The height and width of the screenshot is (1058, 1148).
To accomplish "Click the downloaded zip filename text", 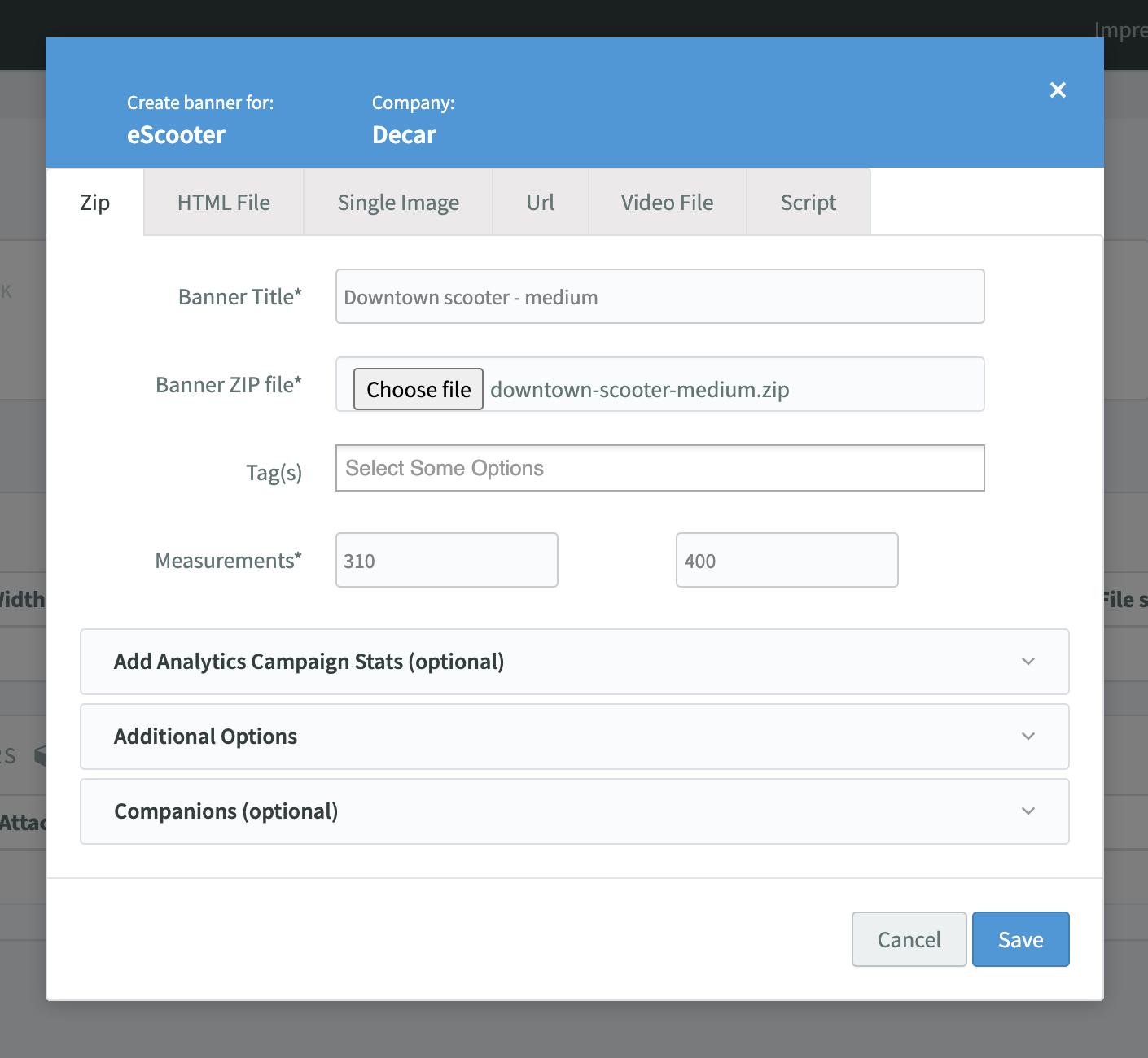I will pyautogui.click(x=639, y=390).
